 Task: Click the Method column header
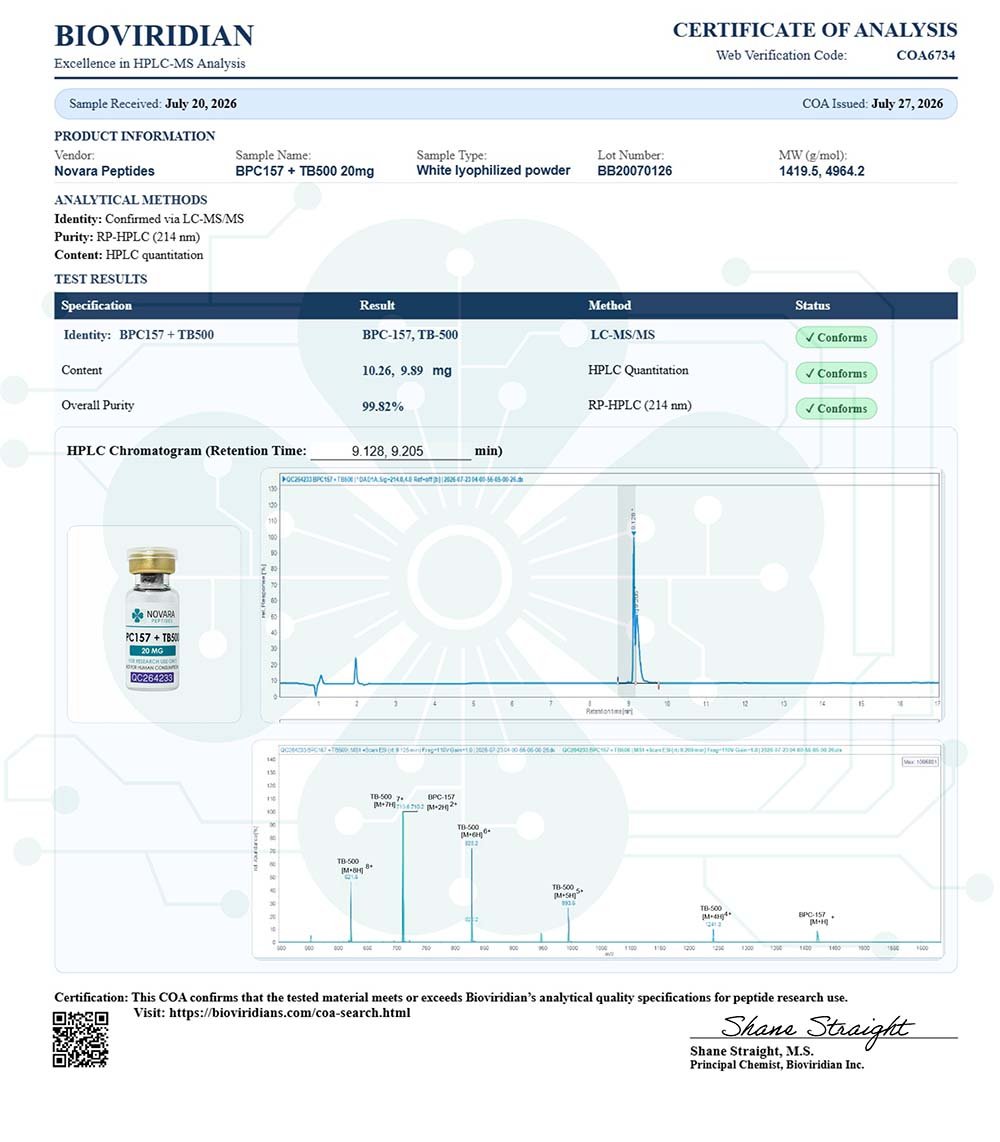(x=609, y=305)
